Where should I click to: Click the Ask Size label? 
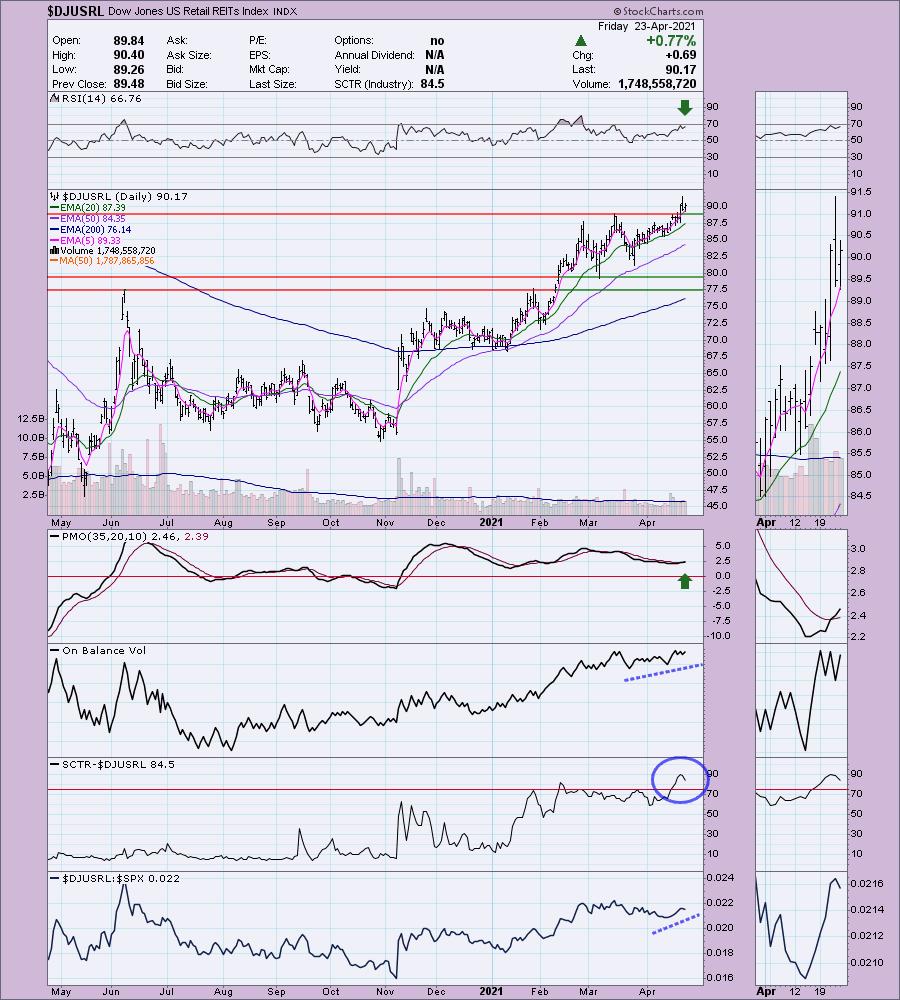click(x=188, y=55)
